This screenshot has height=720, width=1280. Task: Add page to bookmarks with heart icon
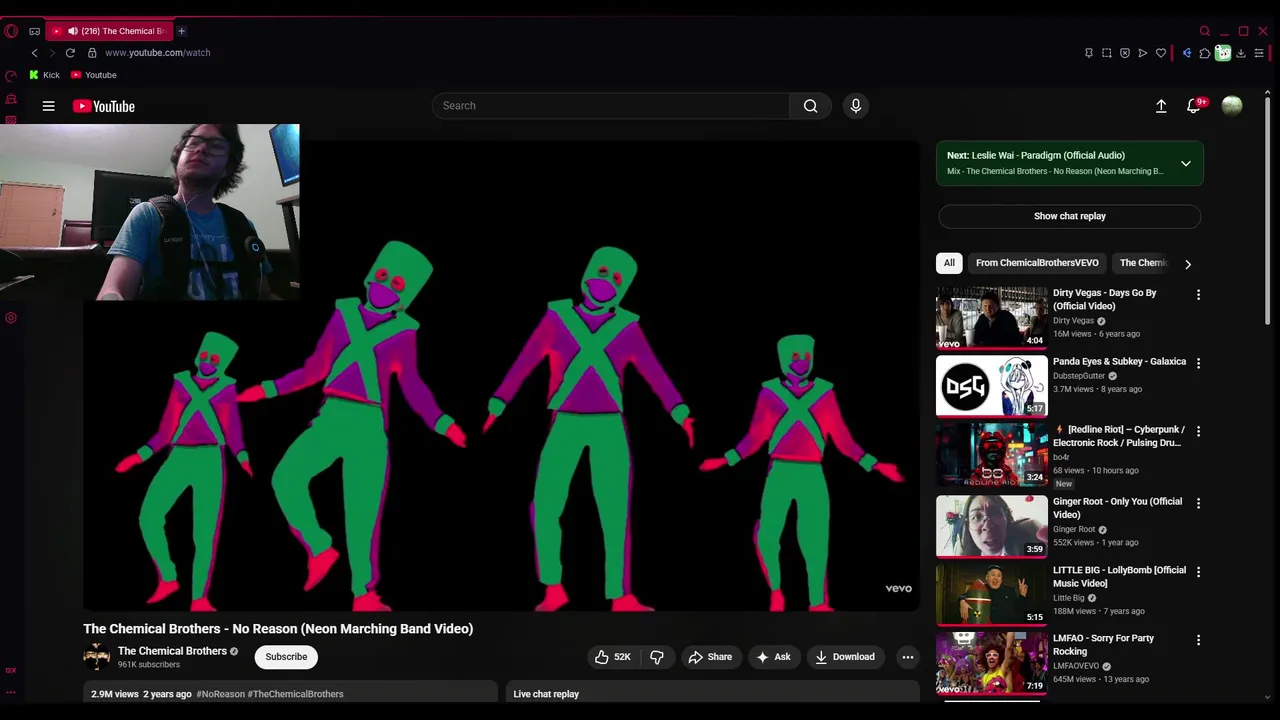pos(1161,53)
